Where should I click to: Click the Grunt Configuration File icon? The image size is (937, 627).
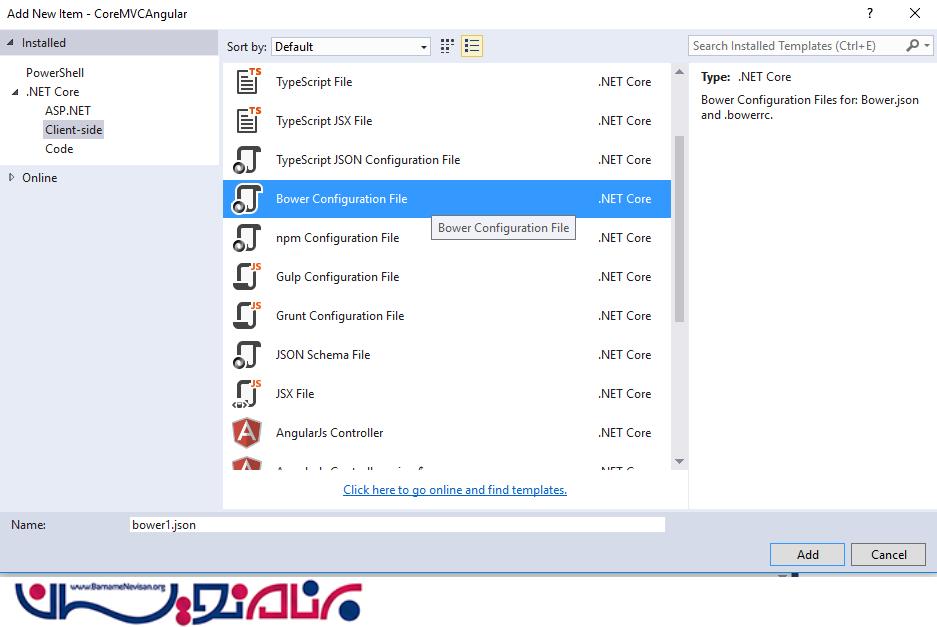tap(247, 316)
